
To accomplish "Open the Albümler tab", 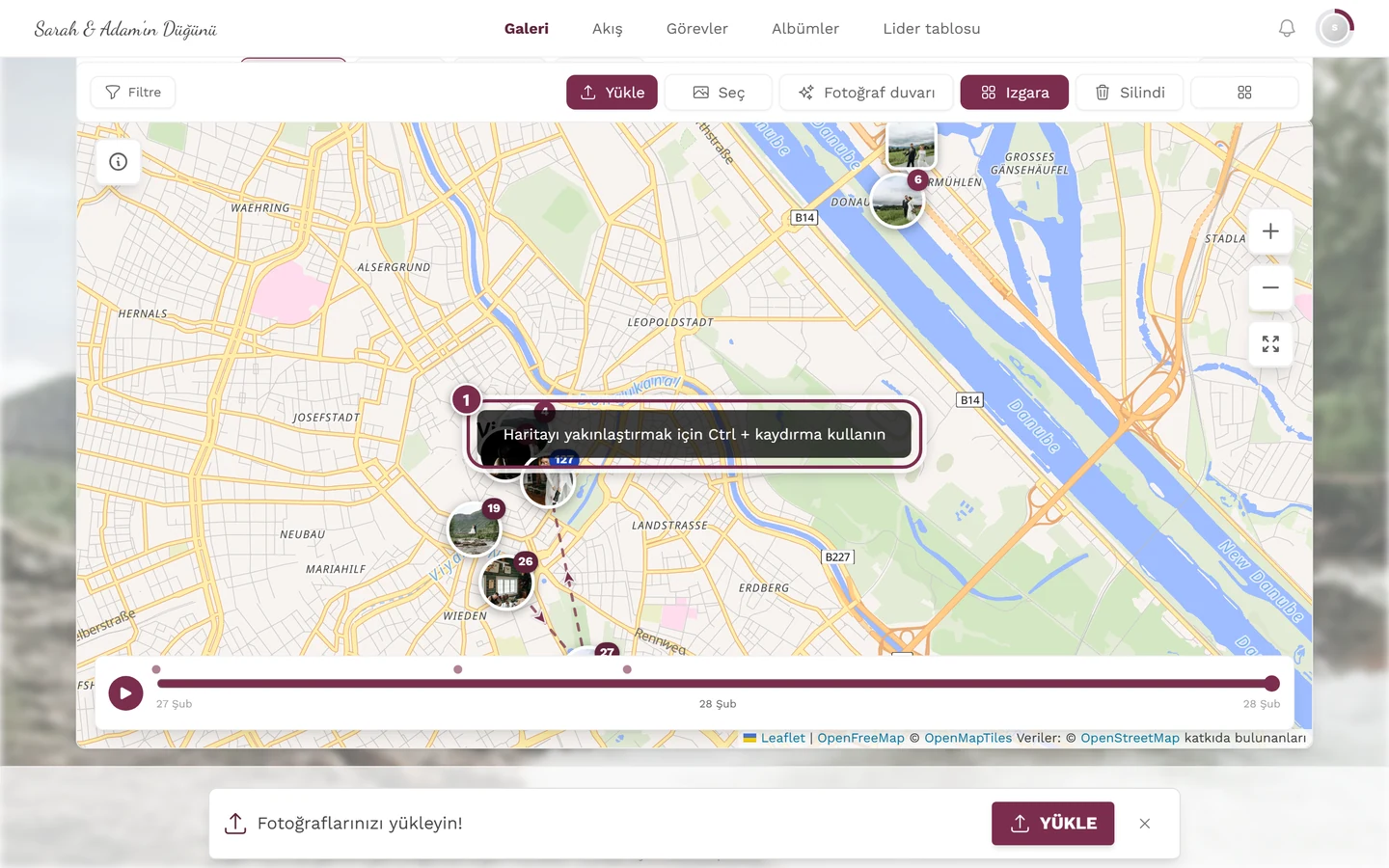I will coord(805,29).
